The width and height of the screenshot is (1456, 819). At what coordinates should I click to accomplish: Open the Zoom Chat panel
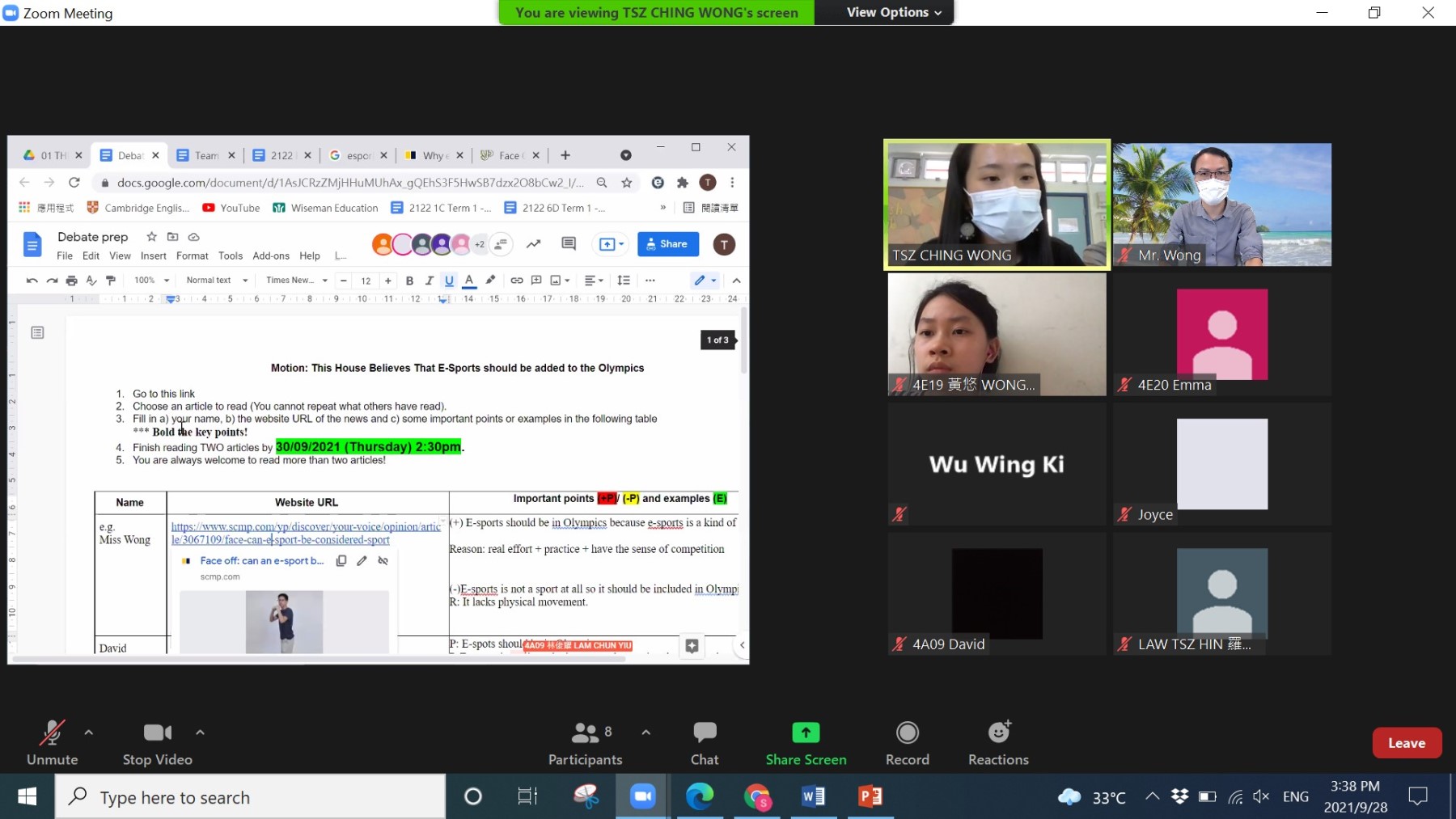705,743
